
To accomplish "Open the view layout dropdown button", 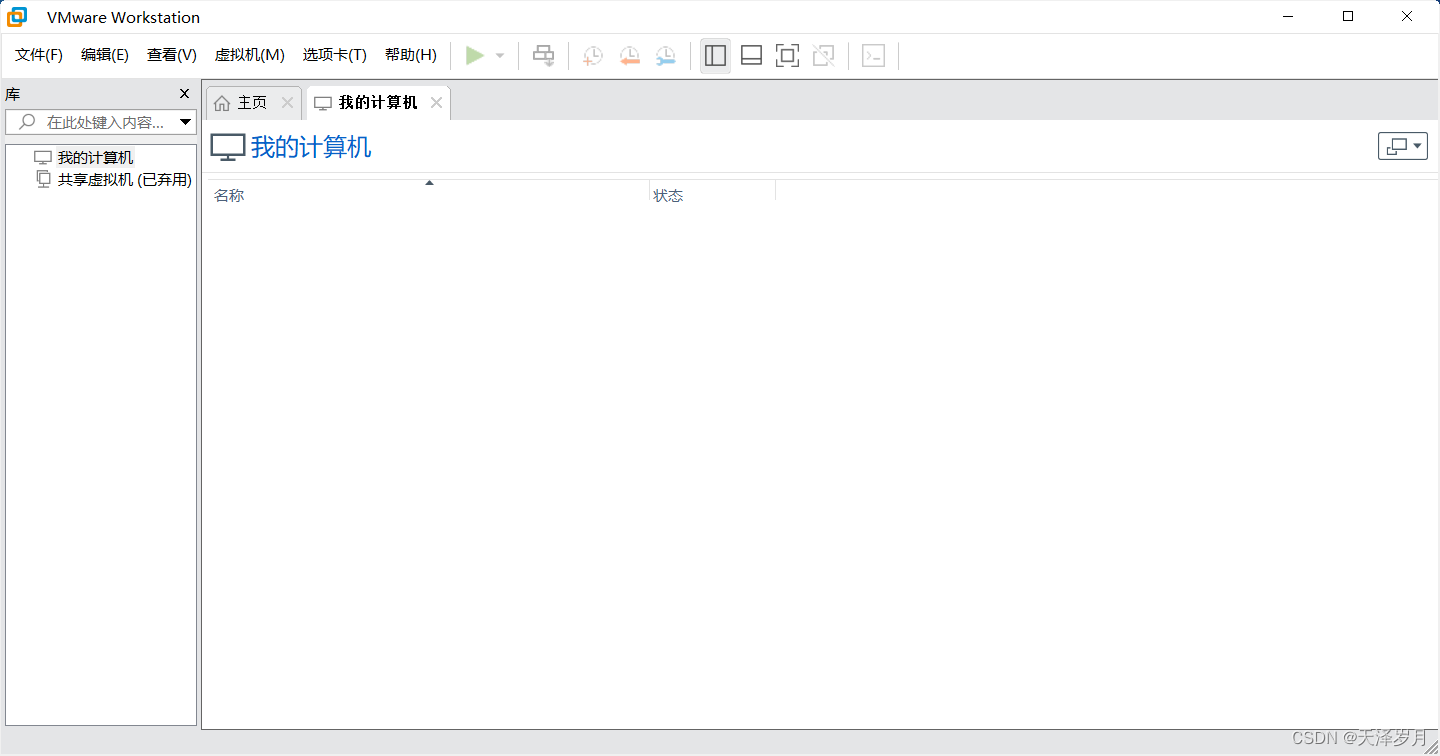I will (x=1403, y=146).
